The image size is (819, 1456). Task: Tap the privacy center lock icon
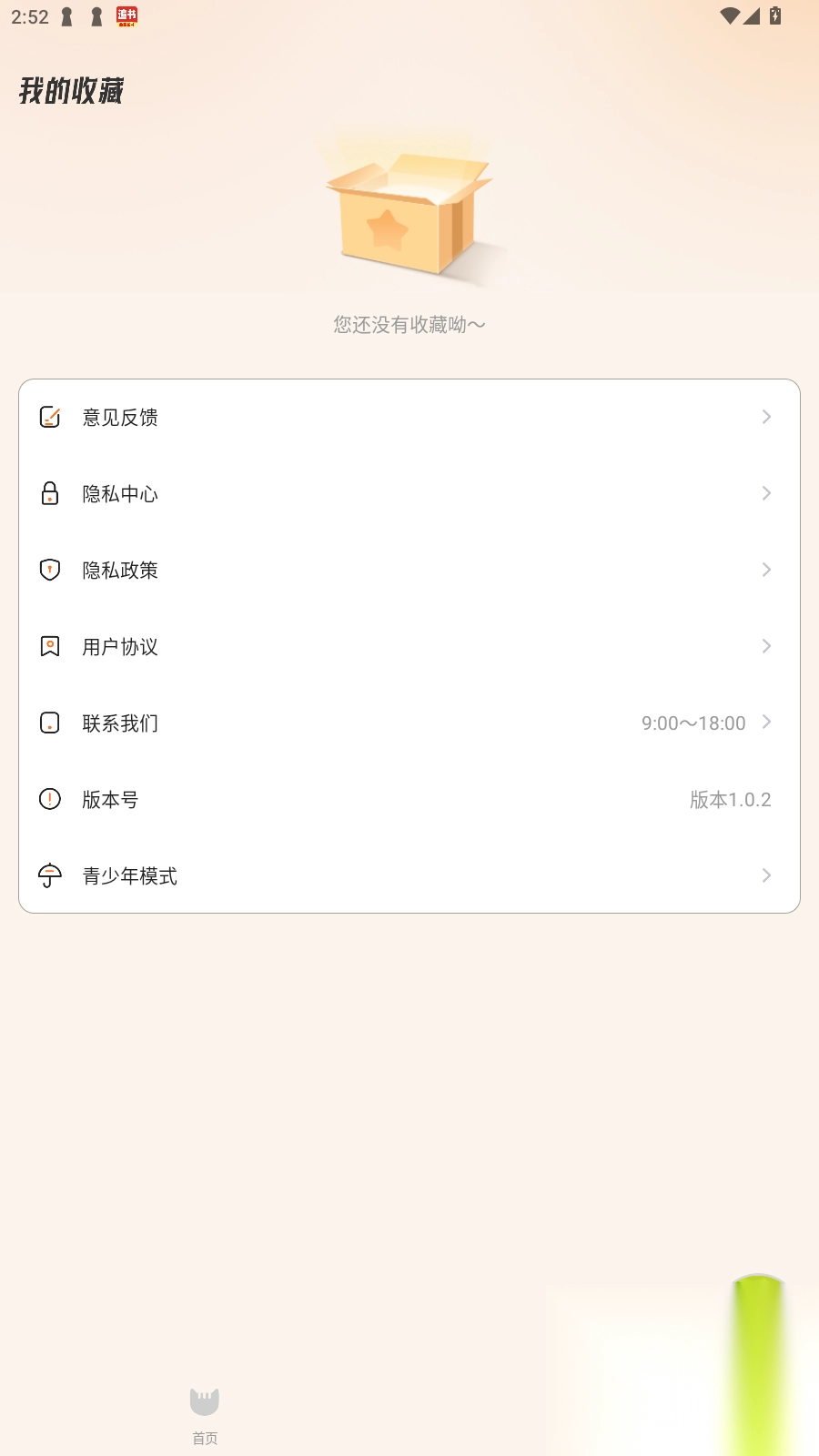(50, 493)
